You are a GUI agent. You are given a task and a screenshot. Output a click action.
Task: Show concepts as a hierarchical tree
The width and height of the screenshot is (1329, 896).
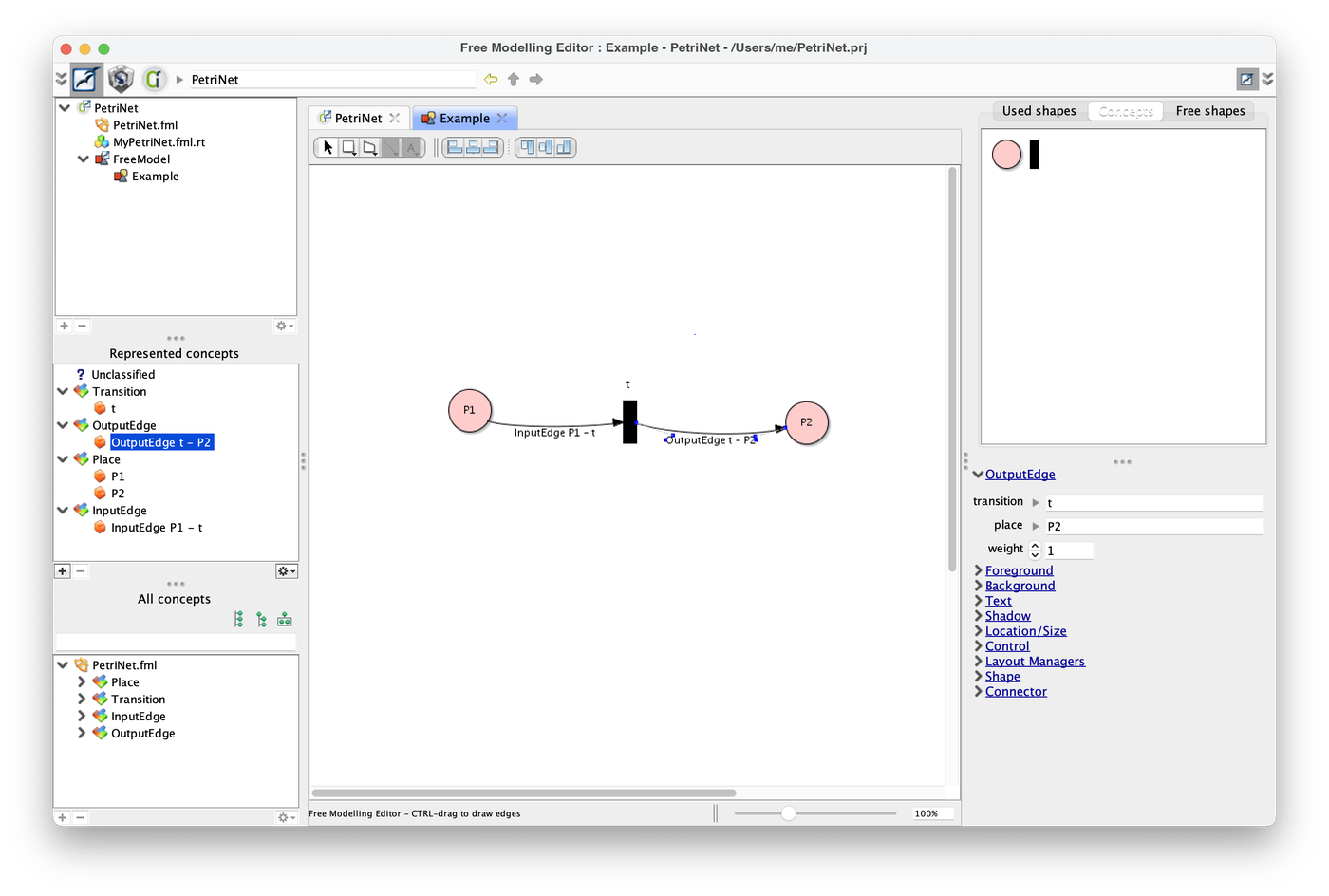pos(261,620)
